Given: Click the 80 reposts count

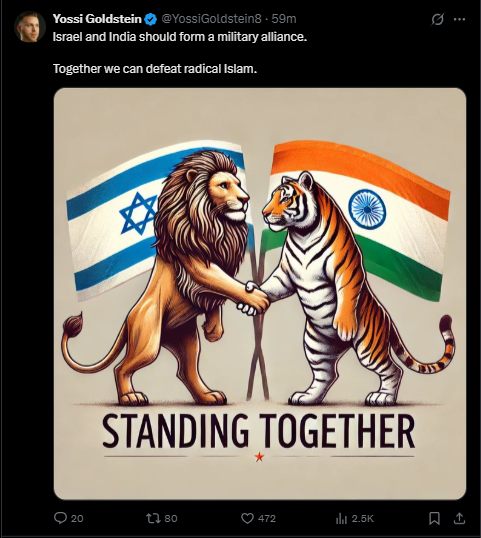Looking at the screenshot, I should 171,518.
